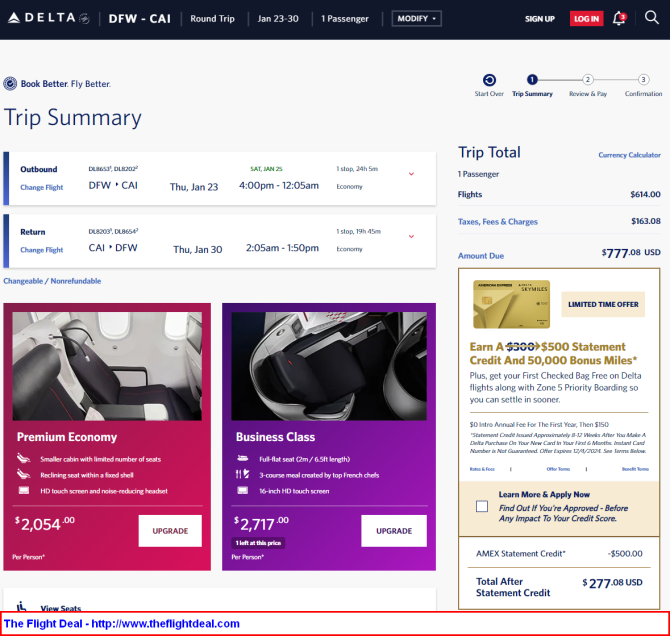
Task: Click Round Trip in the header
Action: [212, 19]
